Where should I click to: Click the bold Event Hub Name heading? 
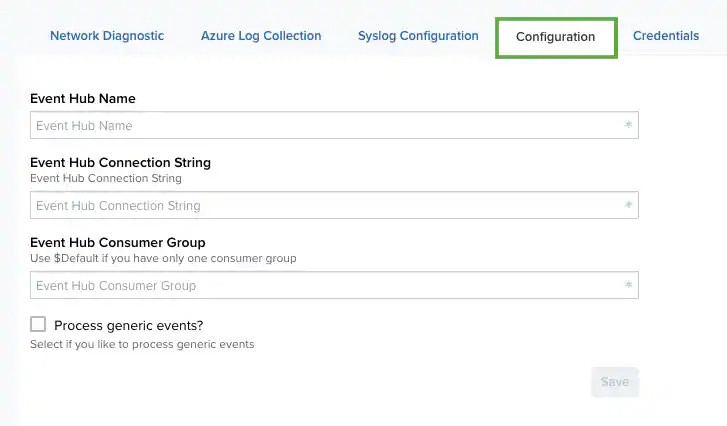click(x=83, y=99)
